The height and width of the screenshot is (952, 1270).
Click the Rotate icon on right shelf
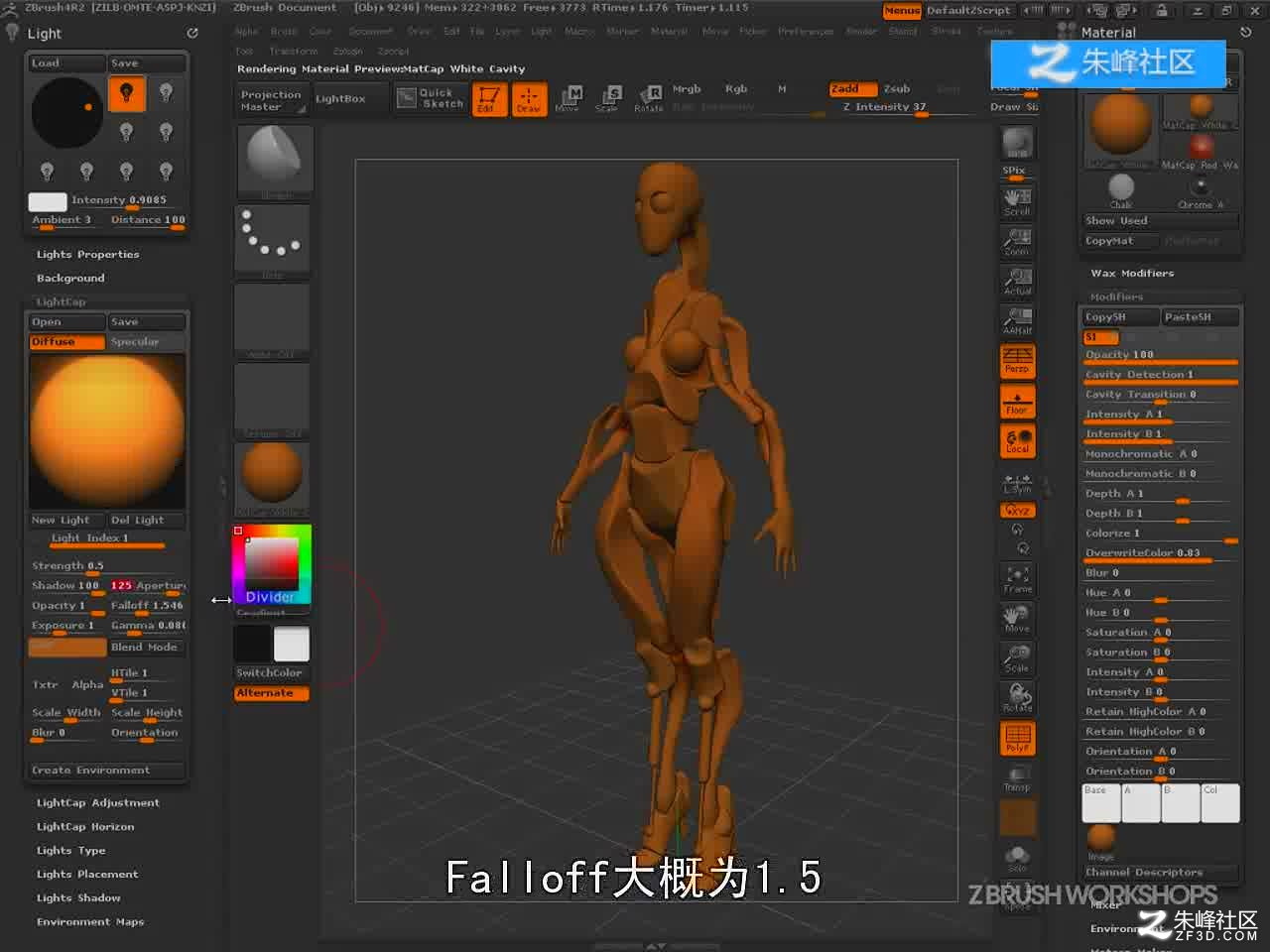click(1017, 698)
